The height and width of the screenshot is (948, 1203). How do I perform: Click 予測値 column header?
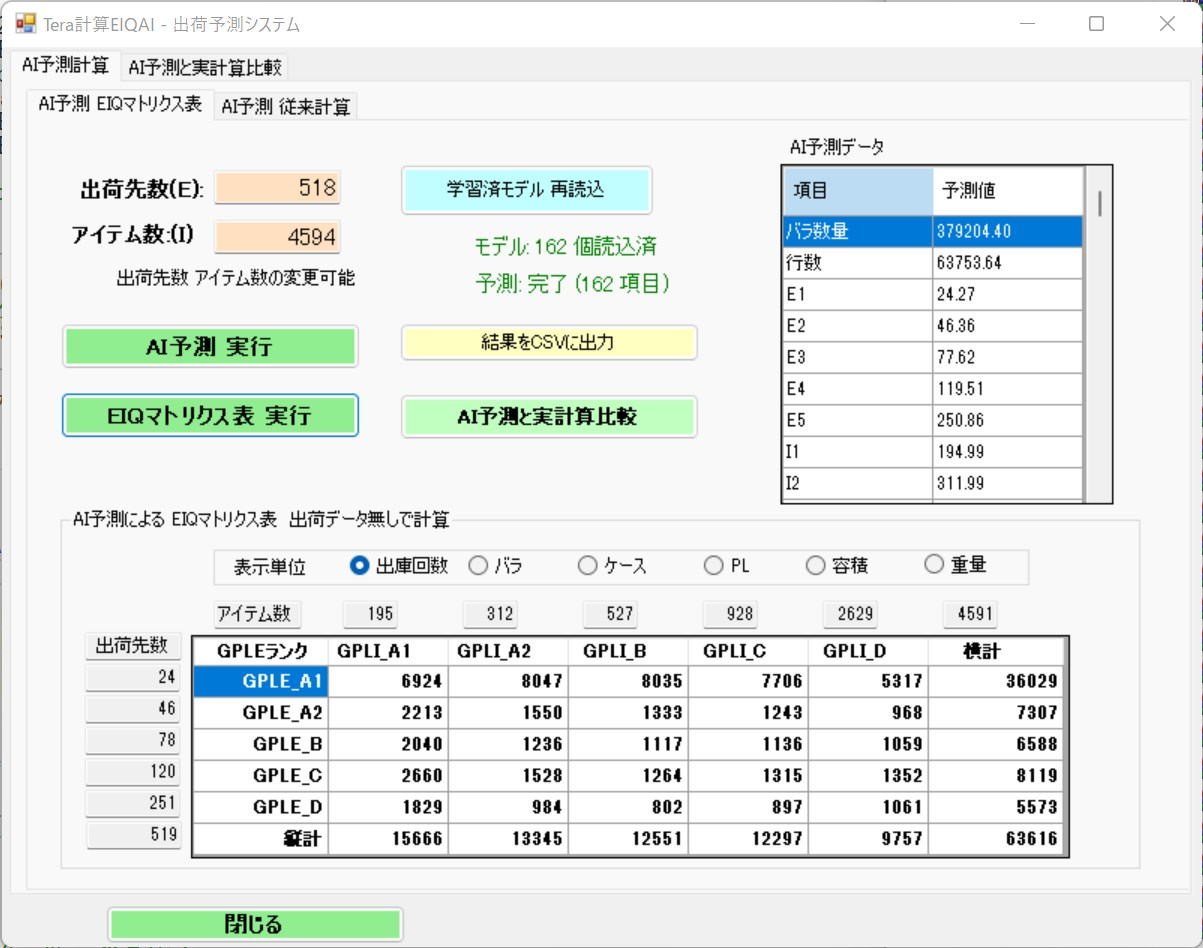click(1008, 191)
